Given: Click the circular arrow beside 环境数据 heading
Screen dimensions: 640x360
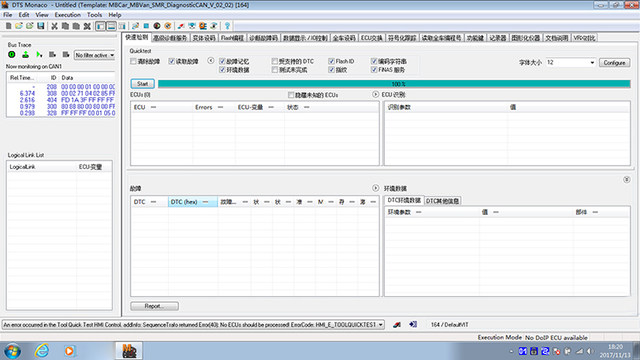Looking at the screenshot, I should (x=376, y=188).
